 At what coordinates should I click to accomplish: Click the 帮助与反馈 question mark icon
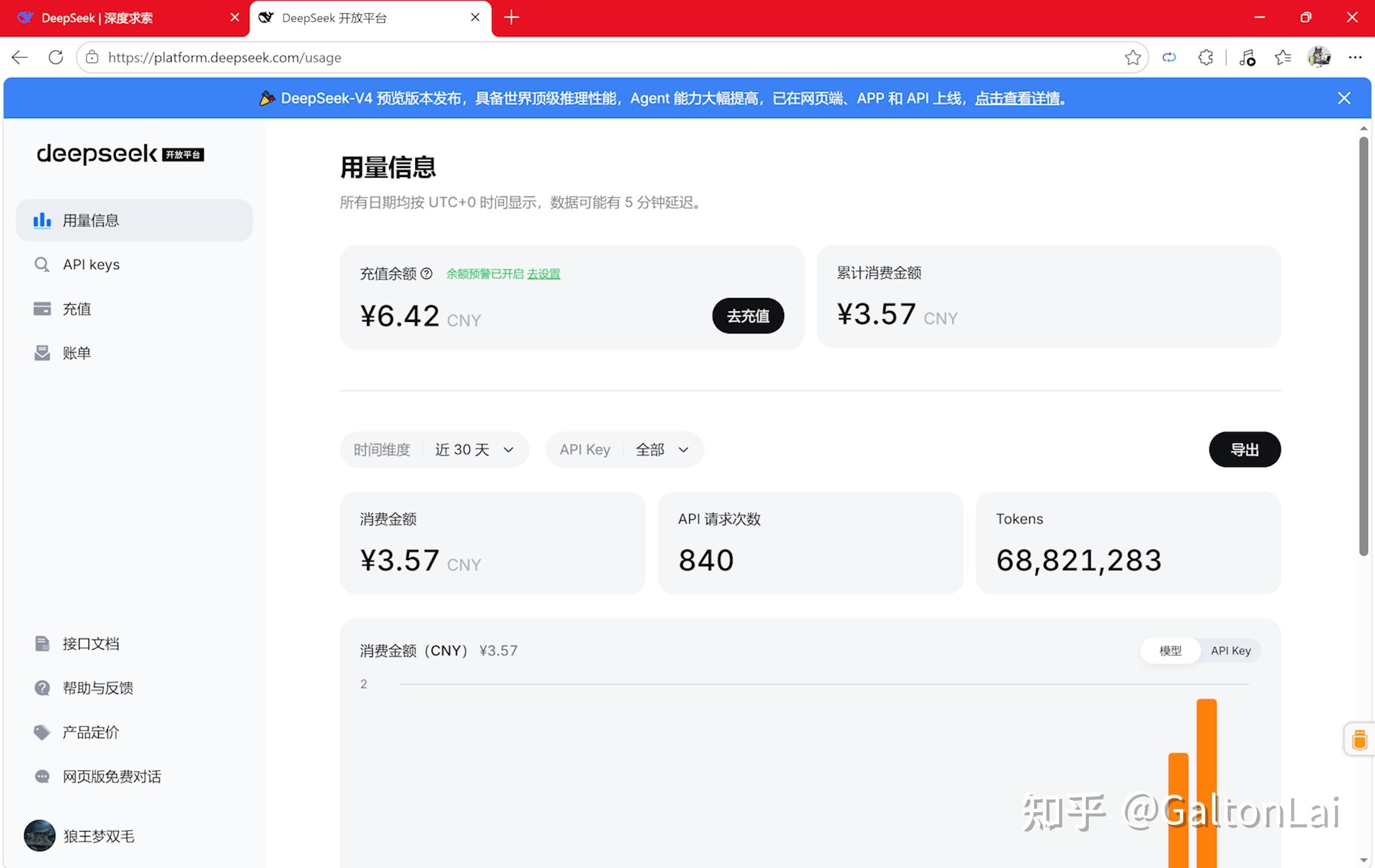(42, 687)
